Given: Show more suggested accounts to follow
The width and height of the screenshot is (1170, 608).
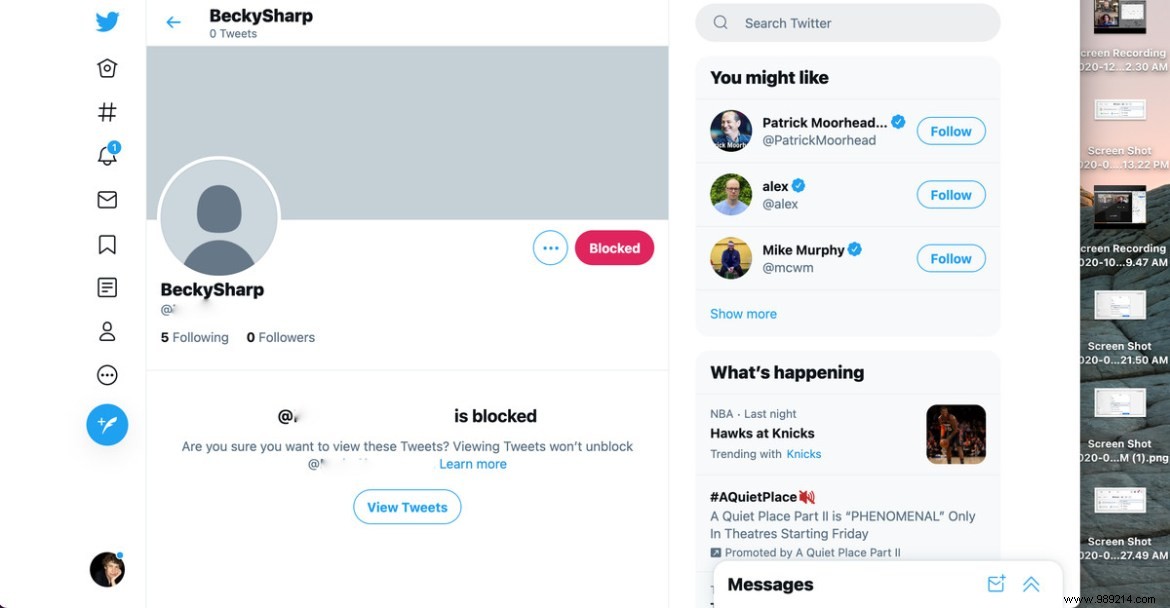Looking at the screenshot, I should coord(743,313).
